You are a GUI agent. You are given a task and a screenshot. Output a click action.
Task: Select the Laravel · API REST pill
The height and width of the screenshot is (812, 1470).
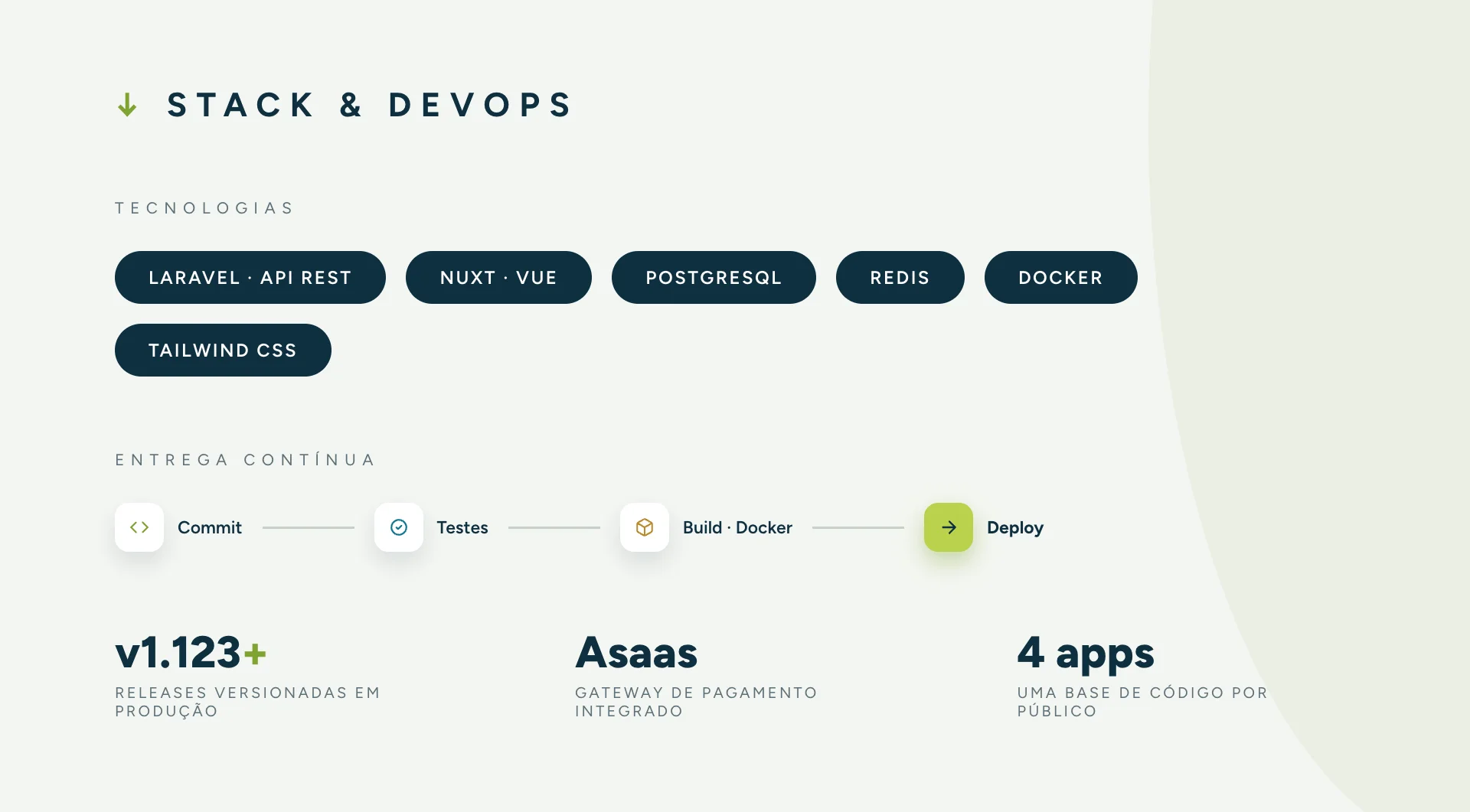pos(250,277)
